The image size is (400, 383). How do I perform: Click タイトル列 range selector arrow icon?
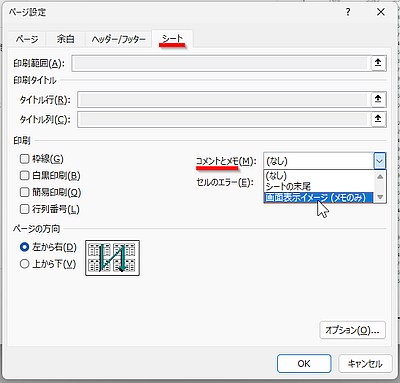tap(378, 119)
